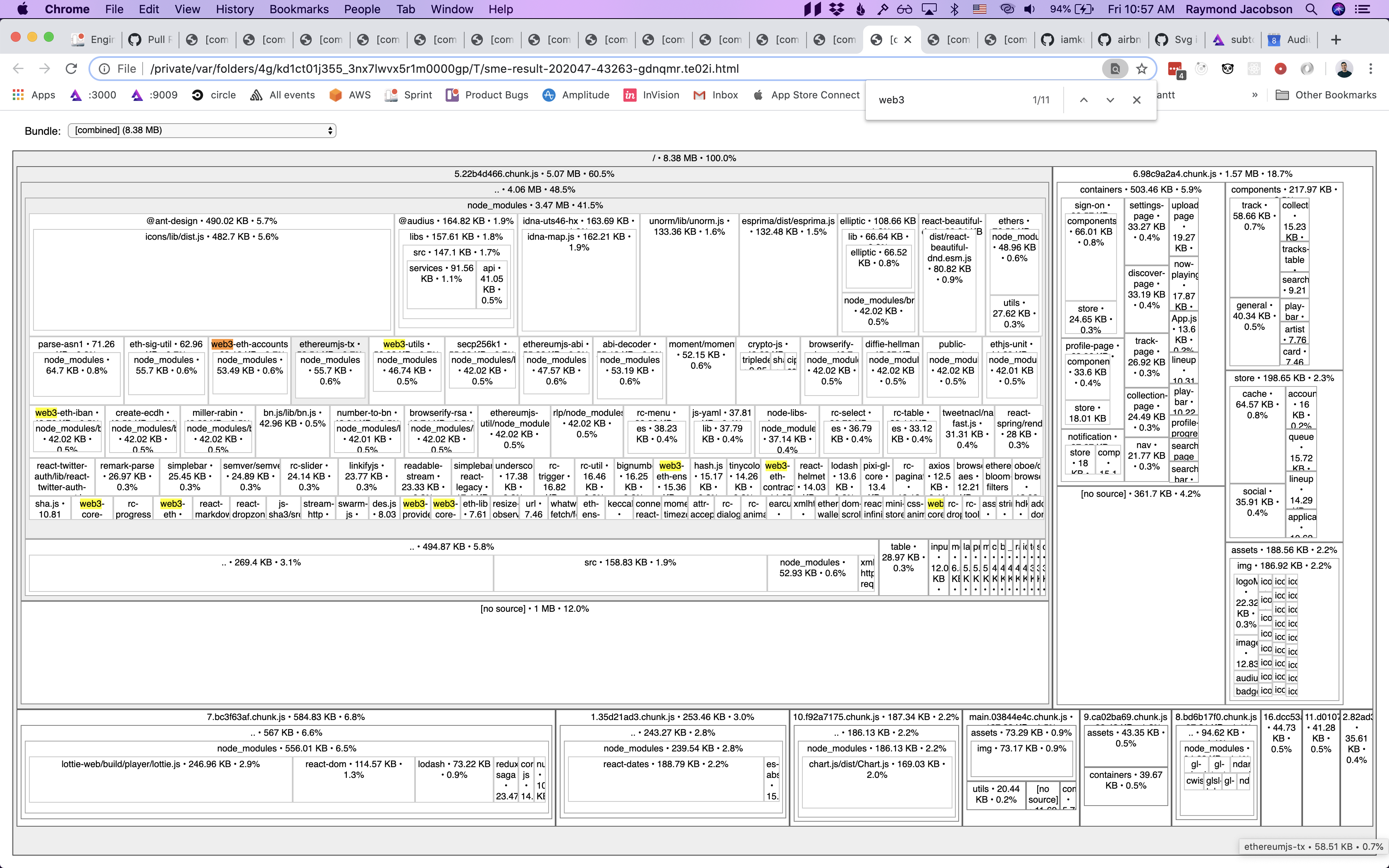
Task: Open the History menu
Action: pyautogui.click(x=235, y=9)
